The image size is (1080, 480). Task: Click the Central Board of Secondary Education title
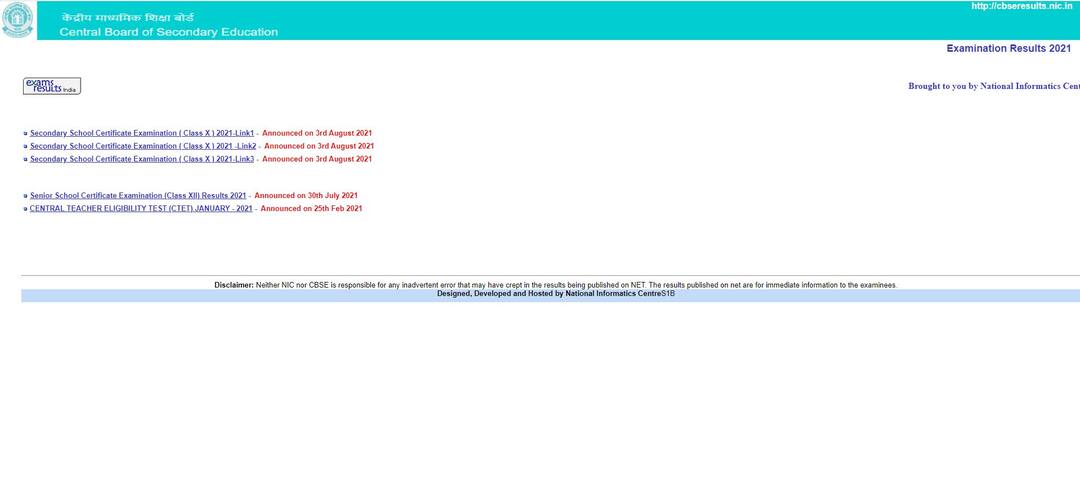coord(168,32)
